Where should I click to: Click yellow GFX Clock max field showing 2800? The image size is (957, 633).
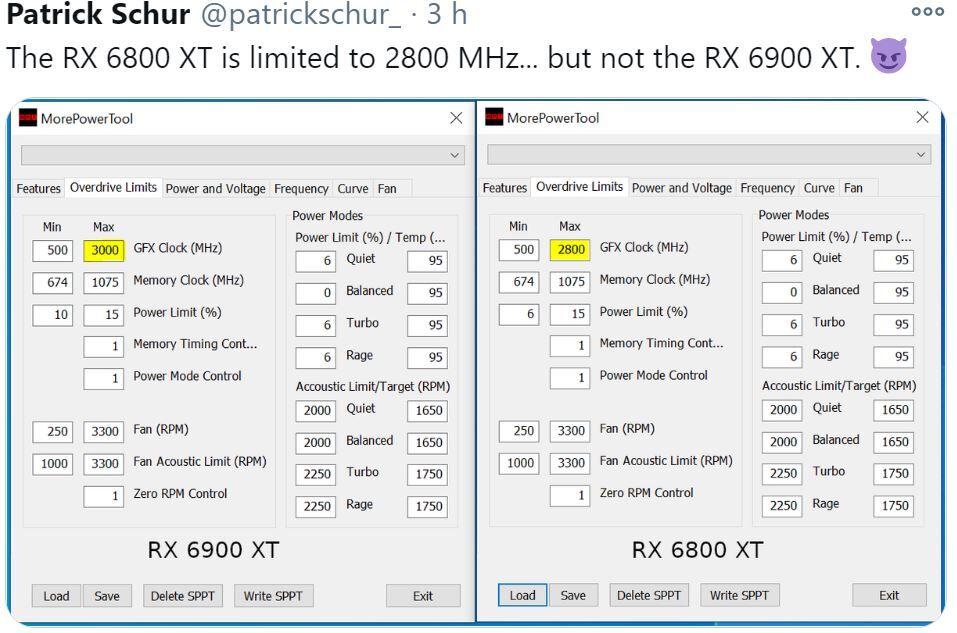tap(570, 250)
